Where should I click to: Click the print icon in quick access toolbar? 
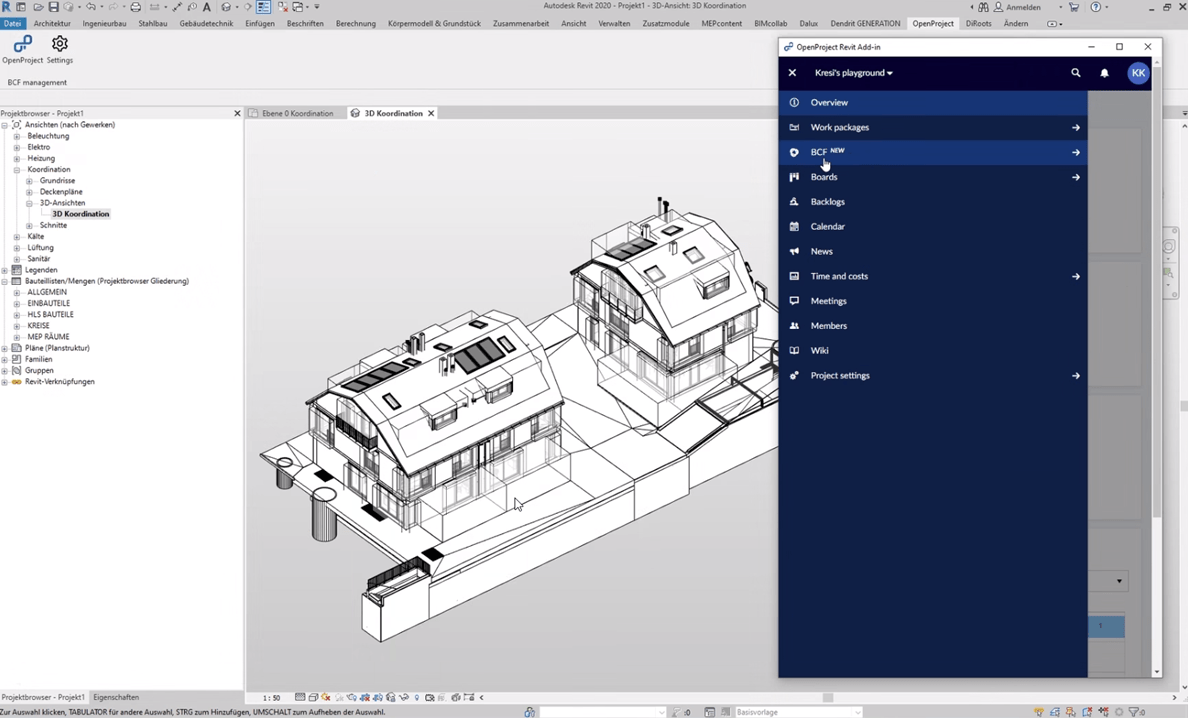point(136,7)
